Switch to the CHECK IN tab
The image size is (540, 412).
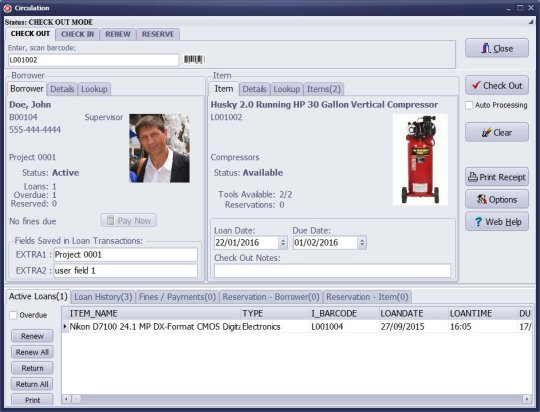(x=77, y=34)
